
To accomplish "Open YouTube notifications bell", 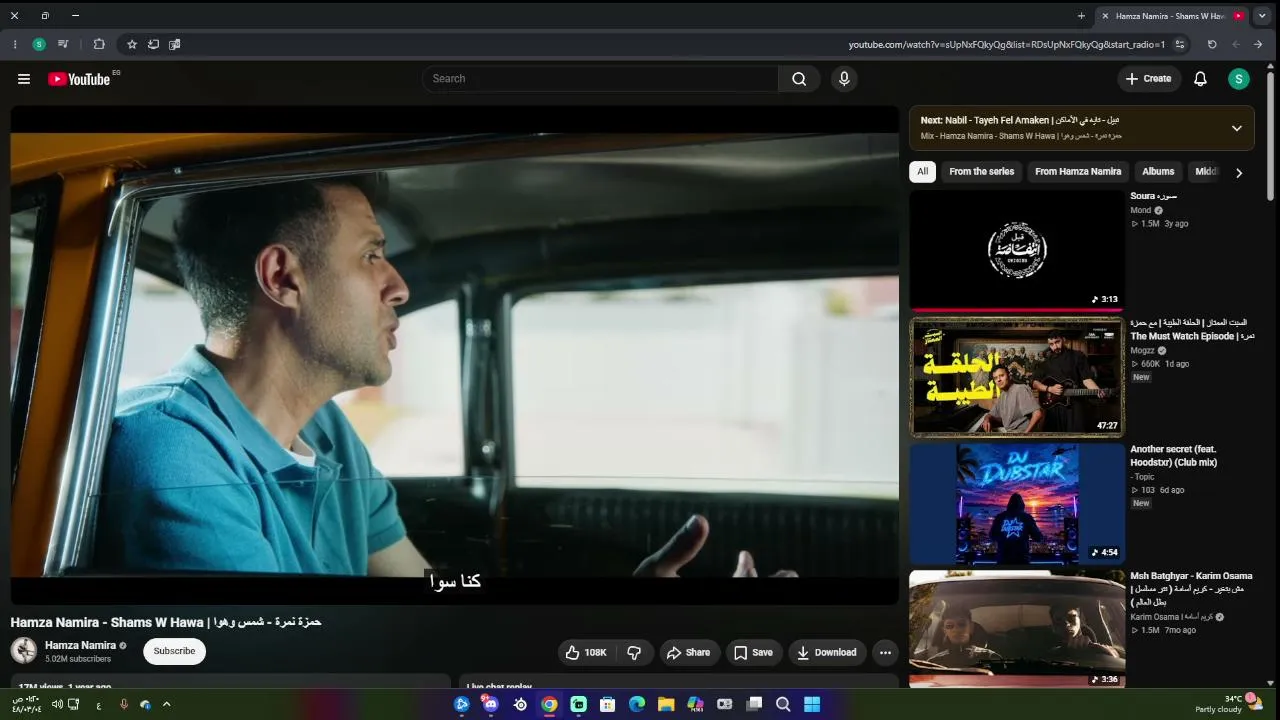I will (1200, 79).
